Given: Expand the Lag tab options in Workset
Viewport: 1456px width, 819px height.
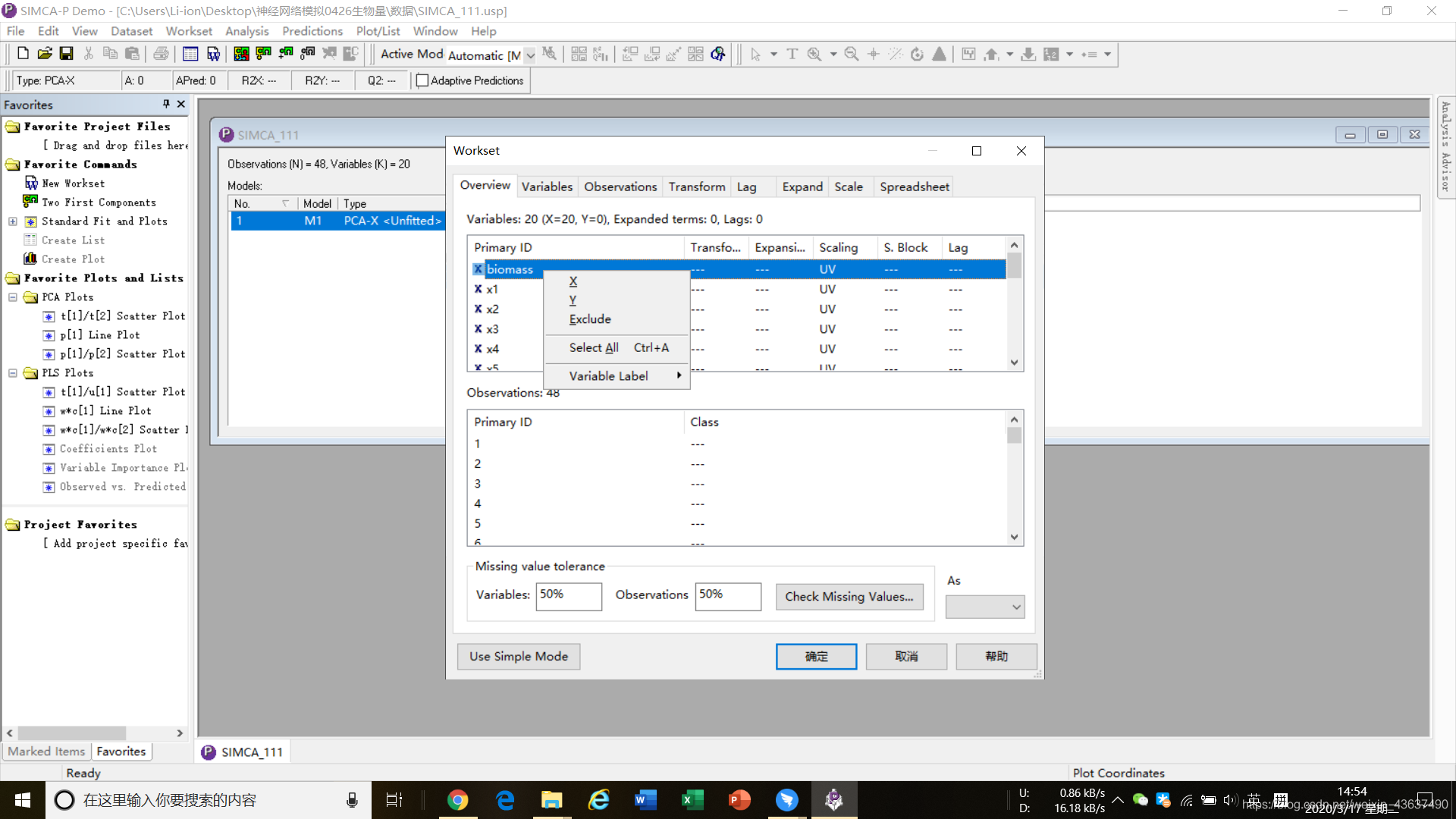Looking at the screenshot, I should [746, 187].
